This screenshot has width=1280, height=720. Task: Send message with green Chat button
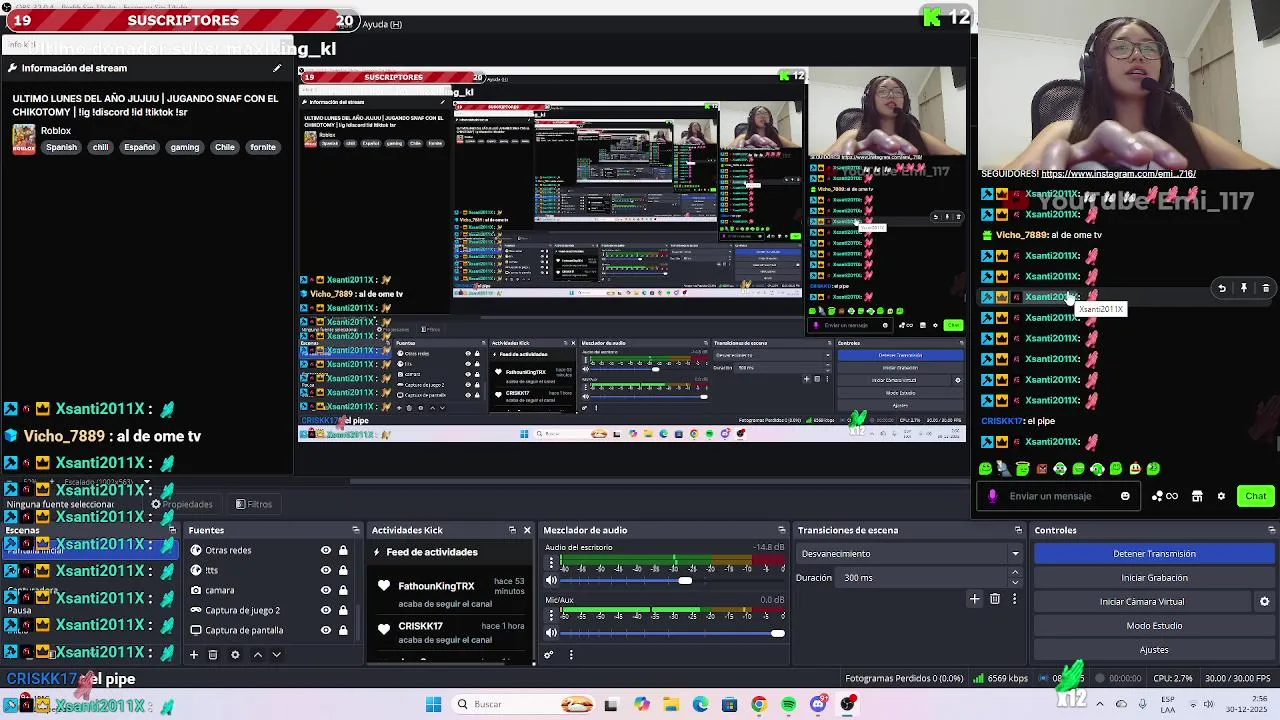point(1256,496)
